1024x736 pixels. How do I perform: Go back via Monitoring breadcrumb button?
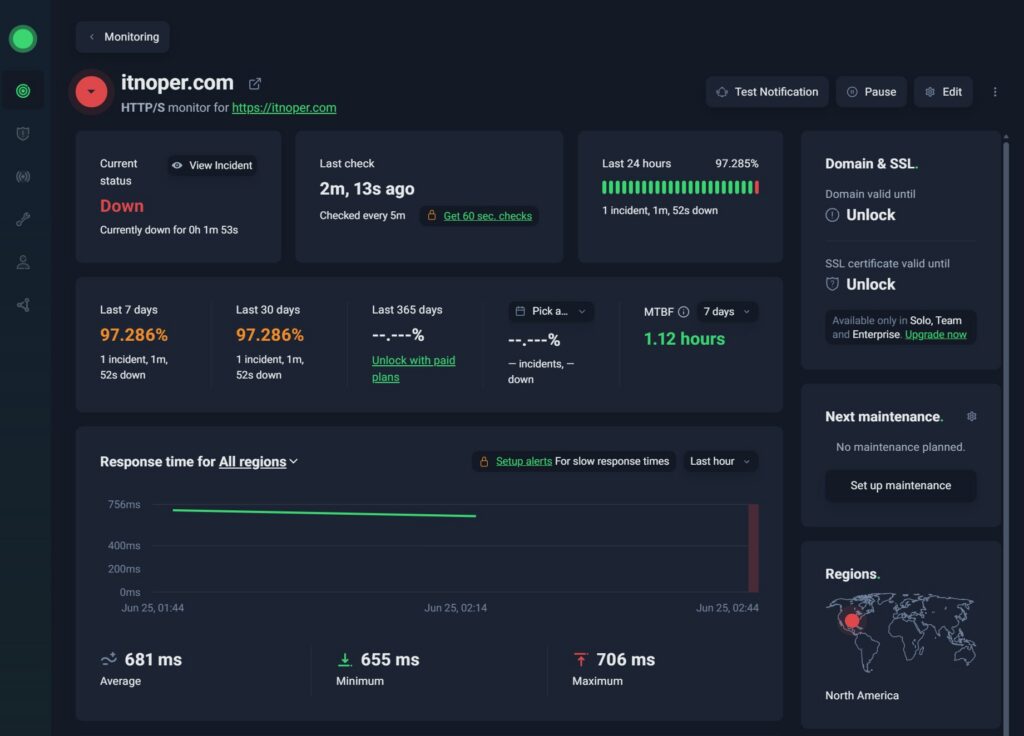pyautogui.click(x=123, y=37)
